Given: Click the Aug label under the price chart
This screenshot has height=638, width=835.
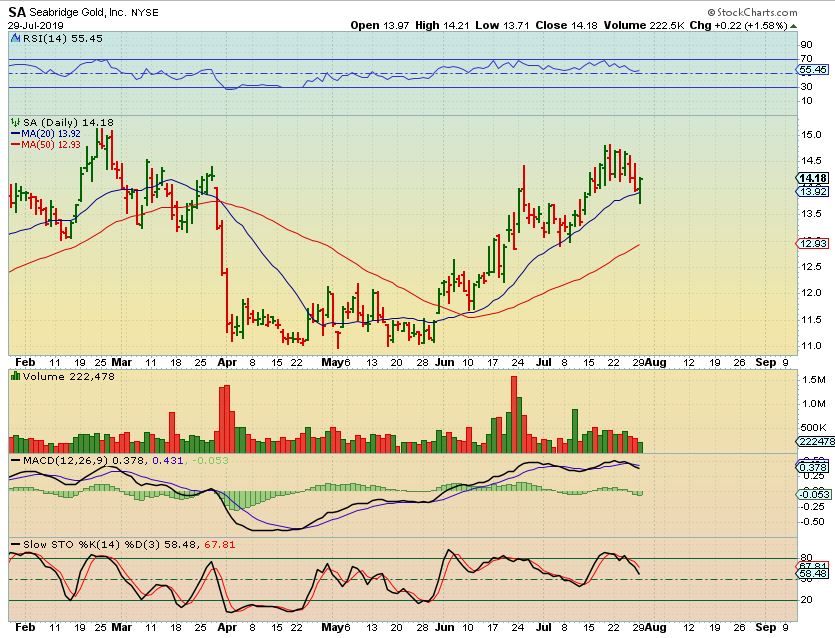Looking at the screenshot, I should (656, 363).
